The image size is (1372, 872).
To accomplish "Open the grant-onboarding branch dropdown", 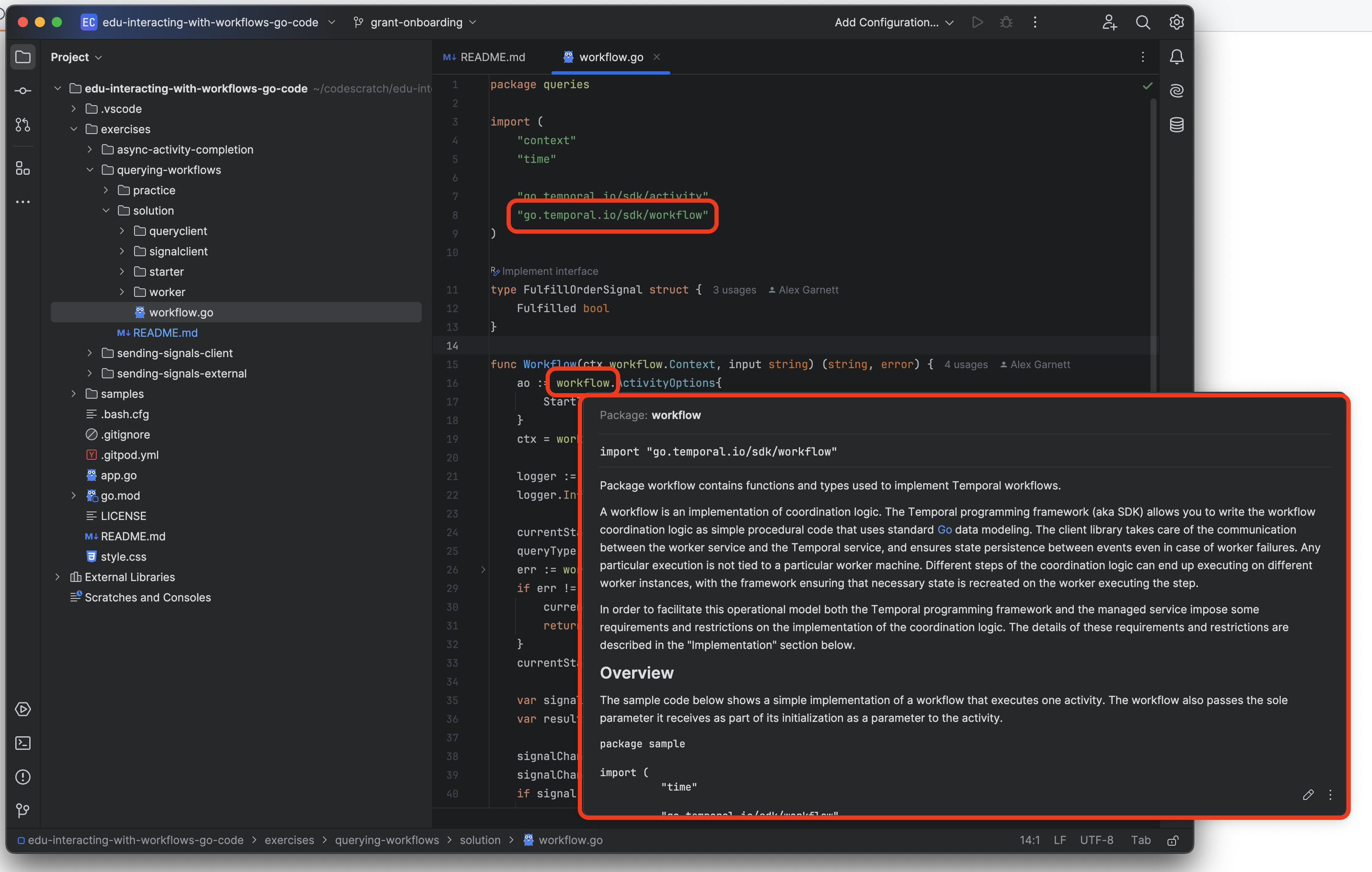I will tap(414, 22).
